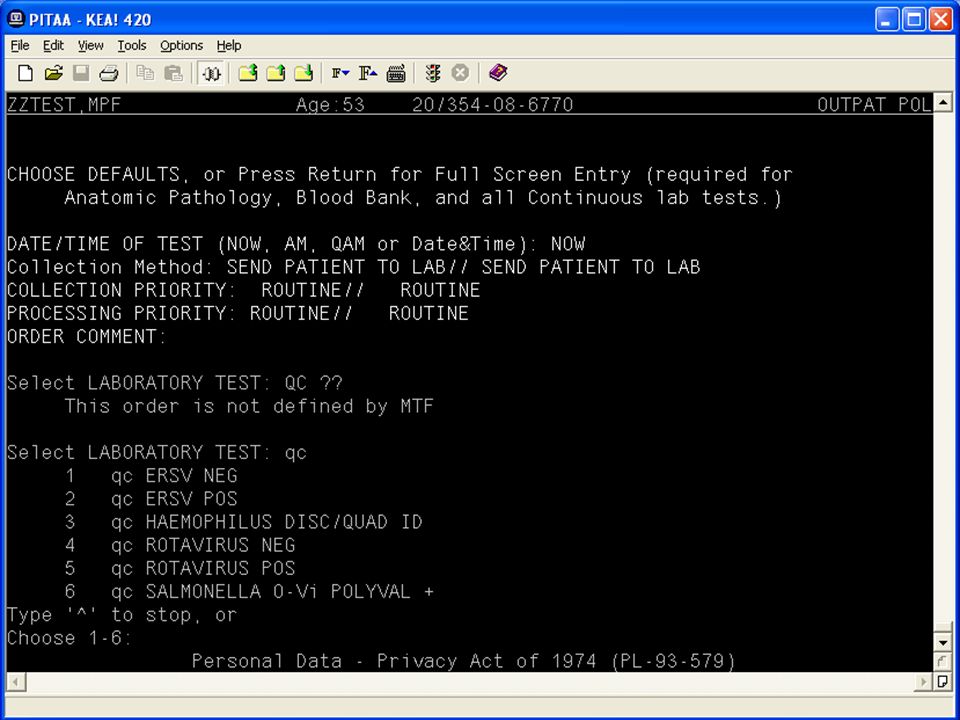
Task: Click row 'qc HAEMOPHILUS DISC/QUAD ID'
Action: point(244,522)
